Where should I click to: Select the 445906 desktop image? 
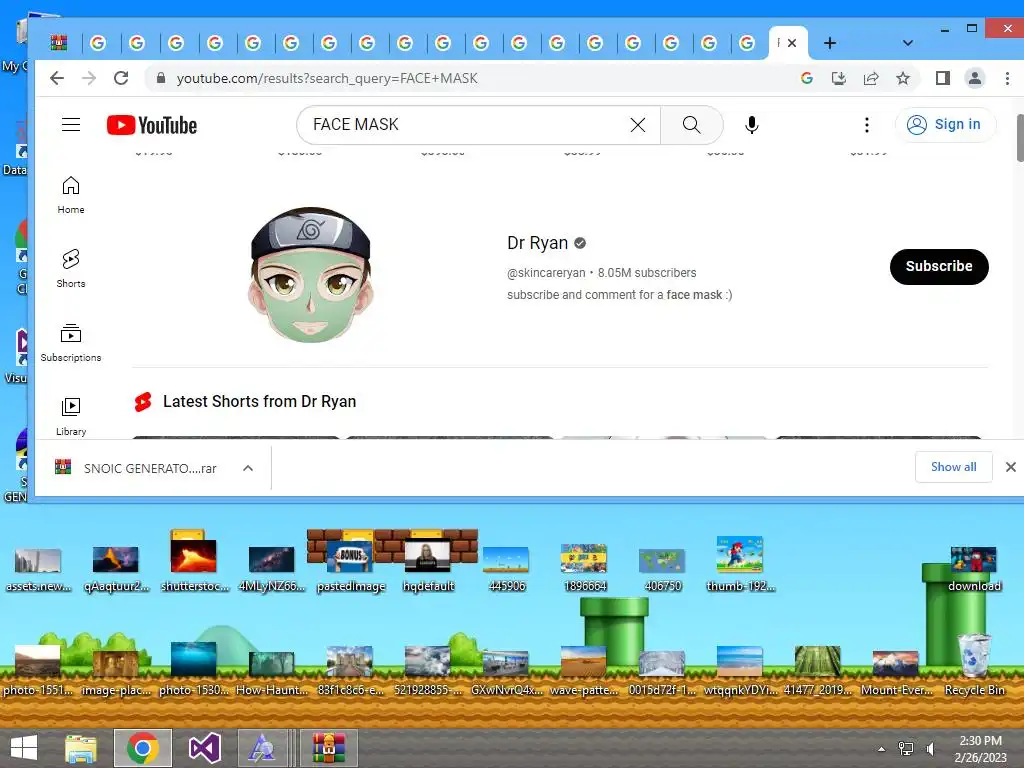(506, 569)
